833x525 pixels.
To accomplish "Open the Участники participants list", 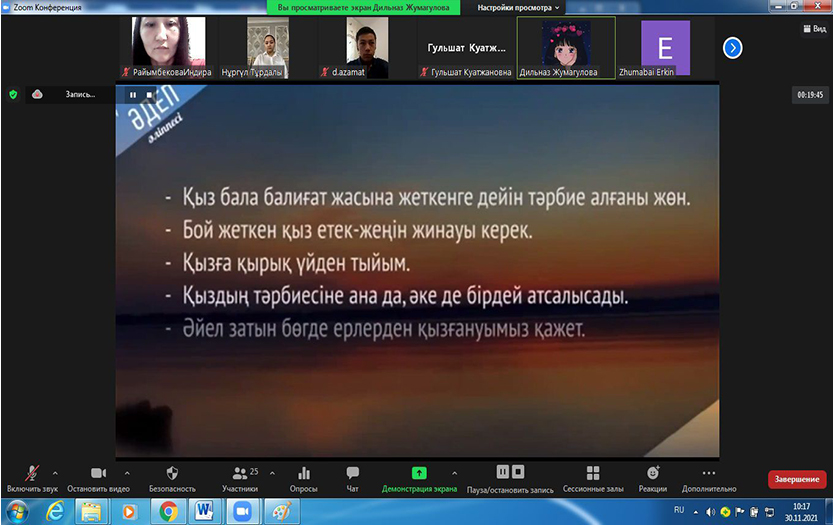I will [240, 473].
